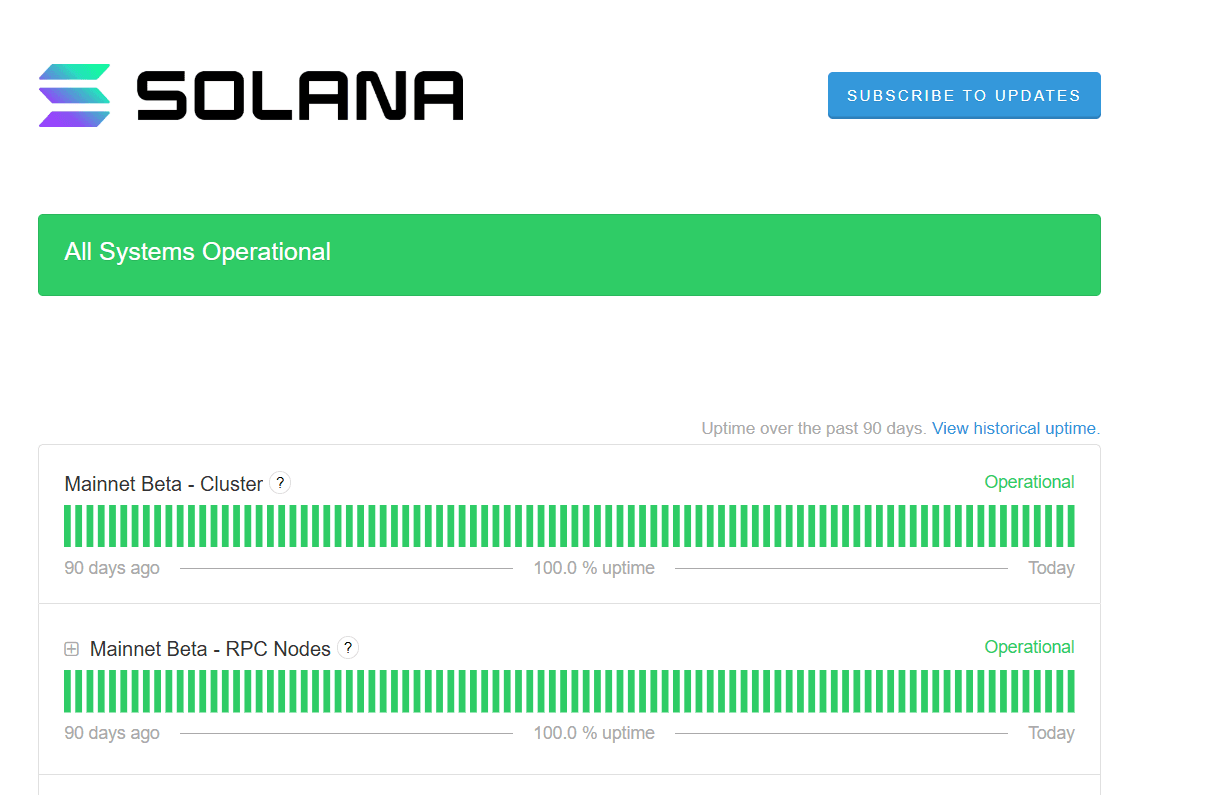Open the View historical uptime link

point(1014,428)
